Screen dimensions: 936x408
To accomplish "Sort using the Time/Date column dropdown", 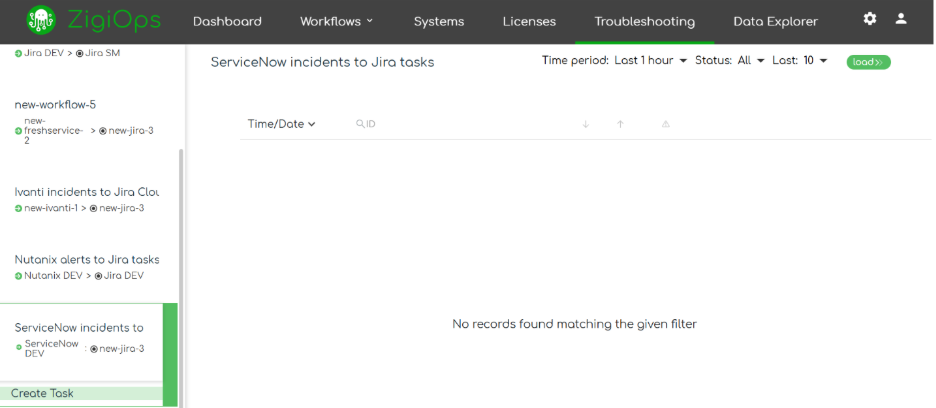I will [282, 124].
